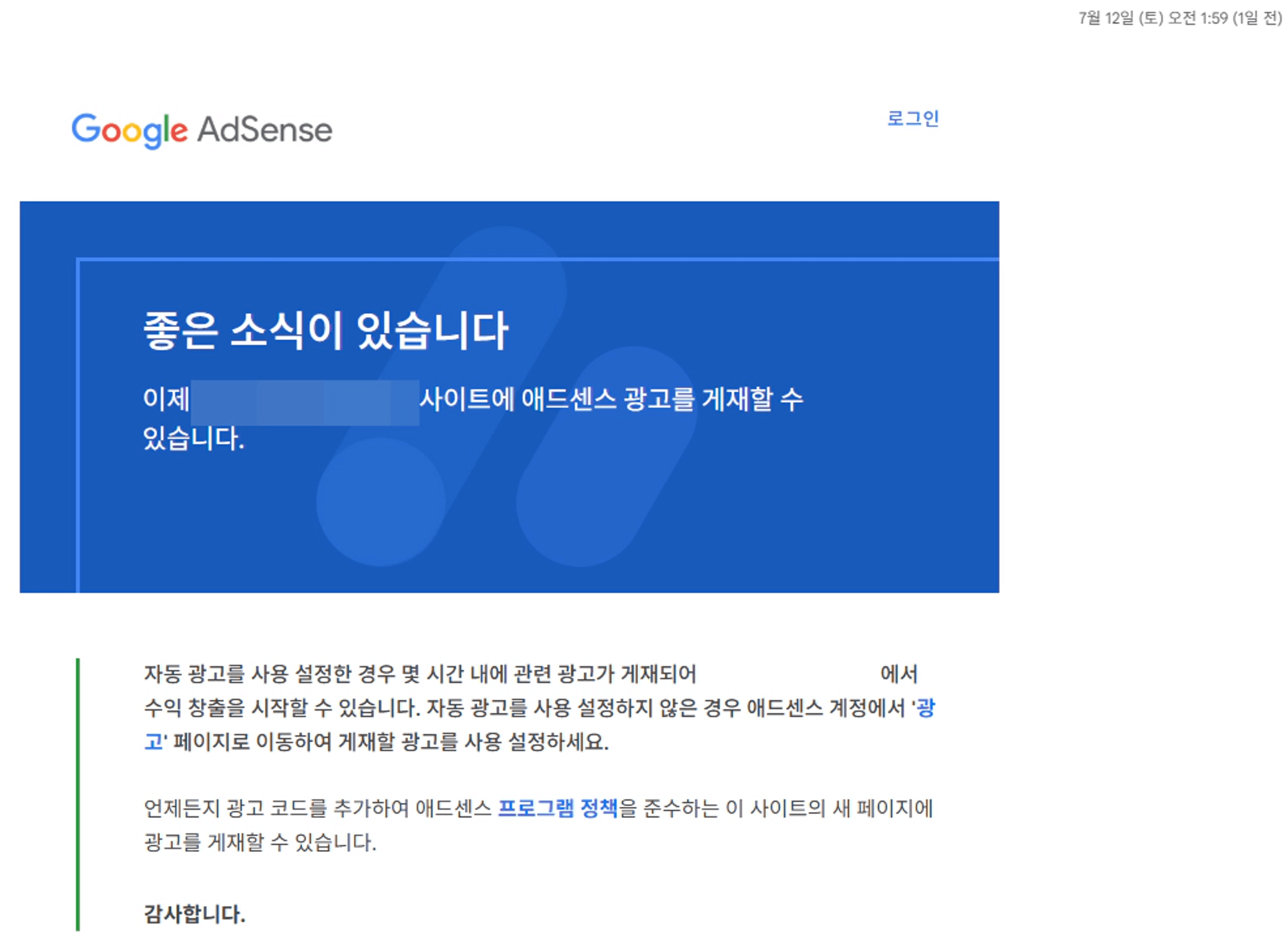Click the blurred site name in banner

(x=305, y=402)
